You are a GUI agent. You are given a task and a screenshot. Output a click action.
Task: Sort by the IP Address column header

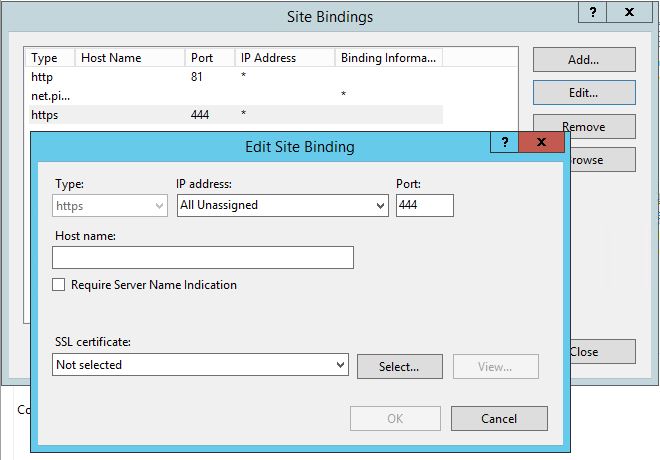tap(285, 58)
